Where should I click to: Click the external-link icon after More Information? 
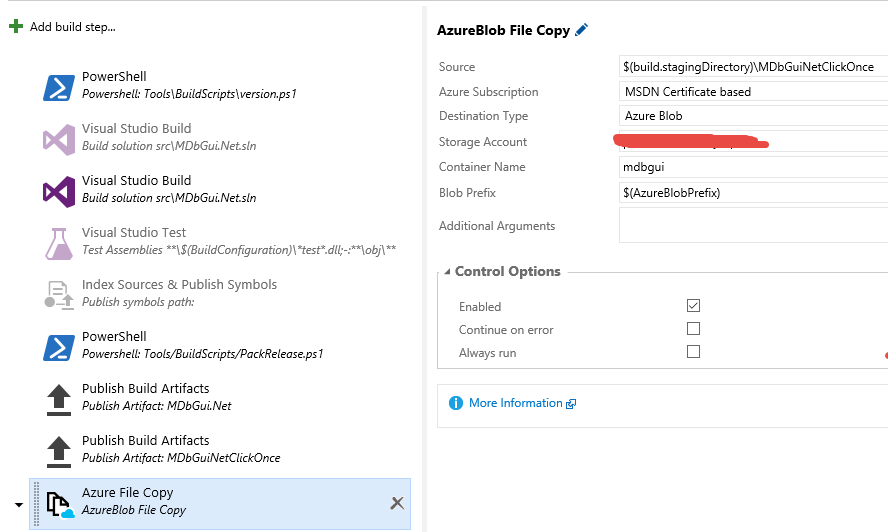click(x=571, y=403)
